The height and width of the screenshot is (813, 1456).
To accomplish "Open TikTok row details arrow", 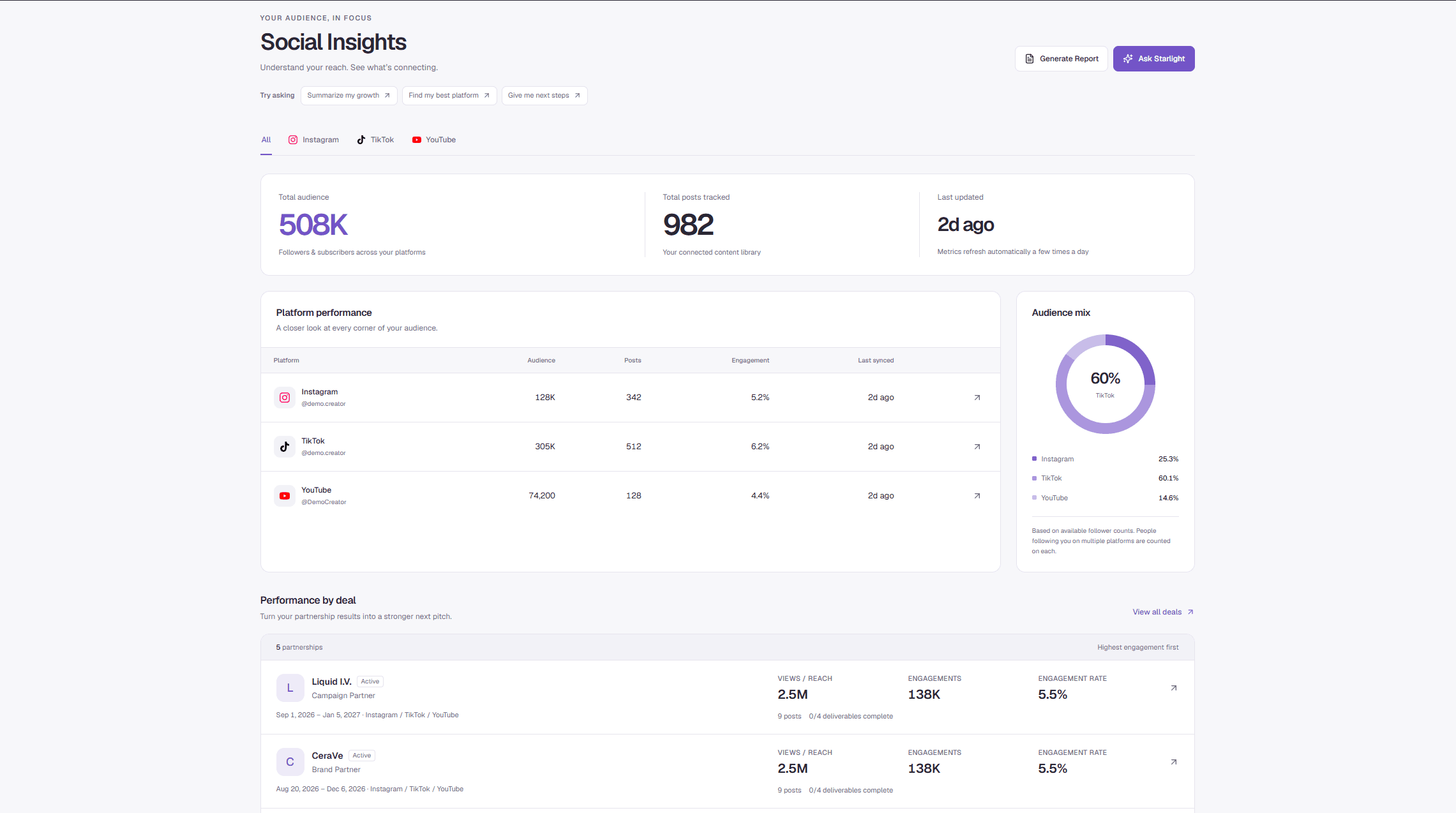I will coord(977,447).
